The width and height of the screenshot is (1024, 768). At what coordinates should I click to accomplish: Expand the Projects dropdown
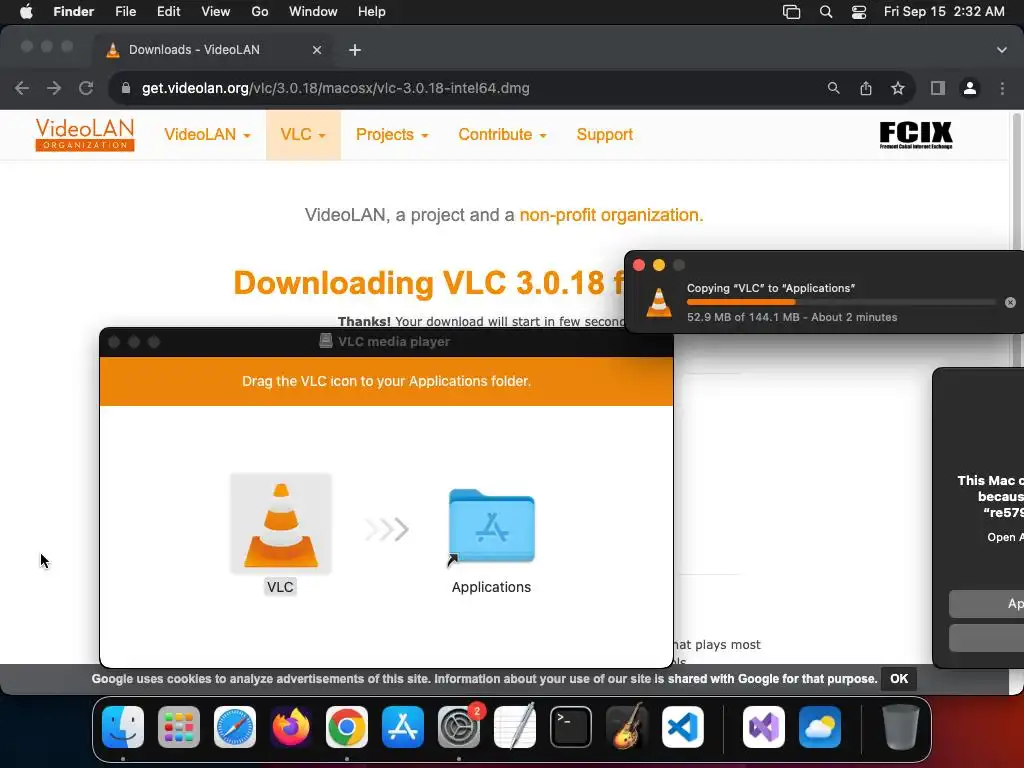pos(392,135)
